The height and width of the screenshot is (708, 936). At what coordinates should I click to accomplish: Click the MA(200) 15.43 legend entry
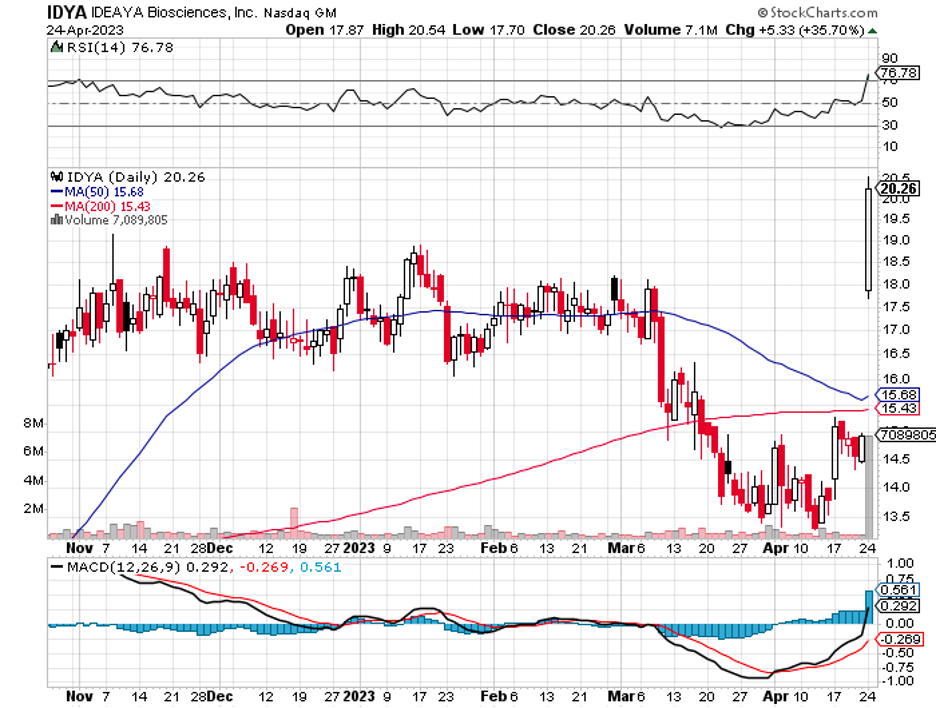(x=100, y=205)
